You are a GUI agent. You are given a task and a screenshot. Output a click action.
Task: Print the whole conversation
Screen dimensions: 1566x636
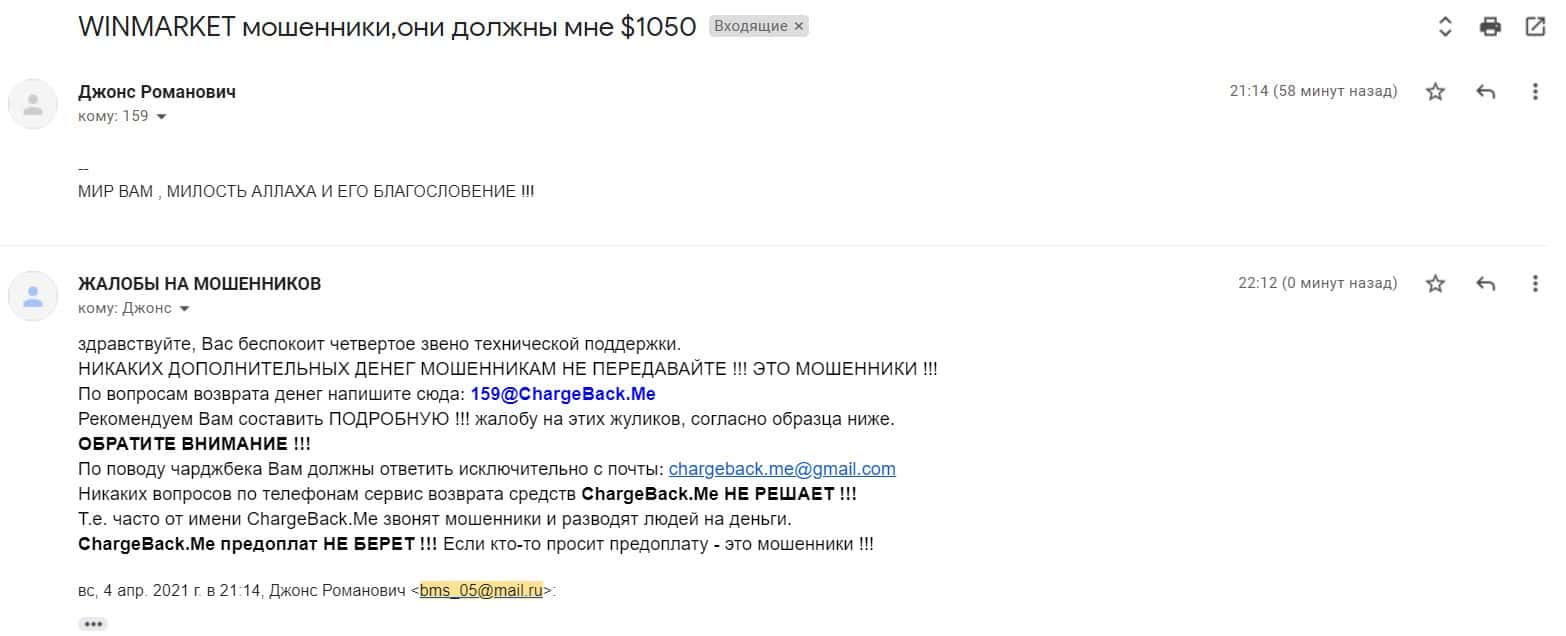(1490, 27)
